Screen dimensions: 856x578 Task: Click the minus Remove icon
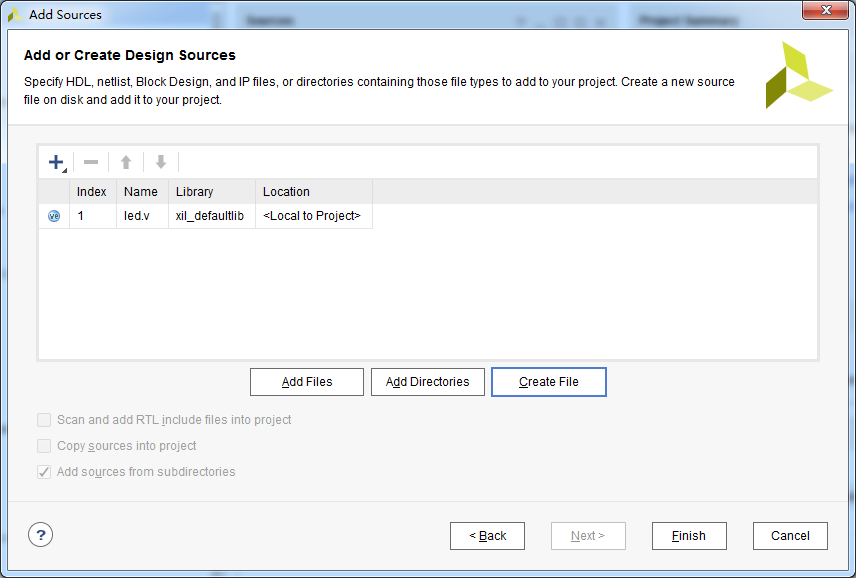tap(91, 162)
